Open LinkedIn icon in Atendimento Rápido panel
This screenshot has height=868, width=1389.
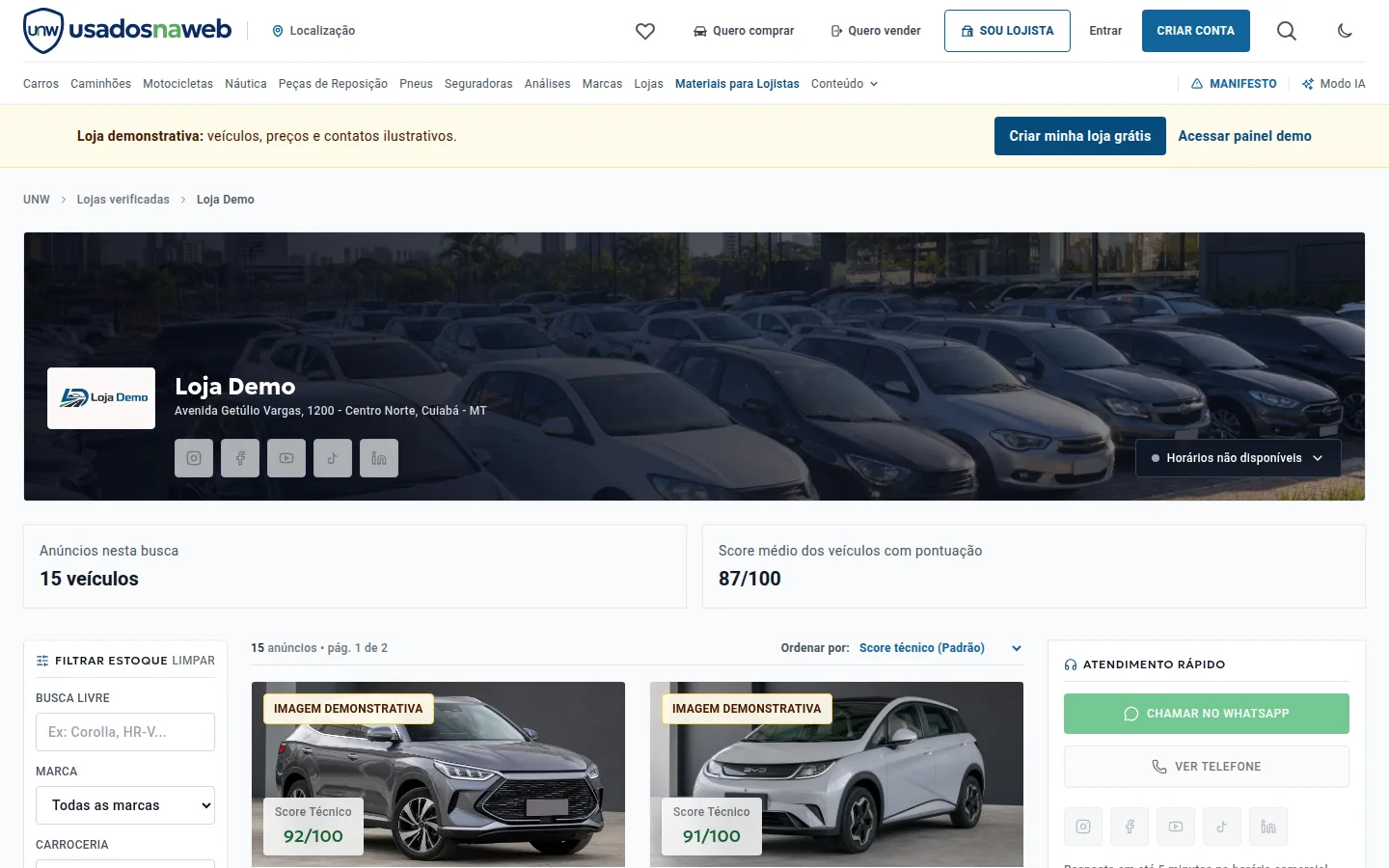[x=1268, y=827]
